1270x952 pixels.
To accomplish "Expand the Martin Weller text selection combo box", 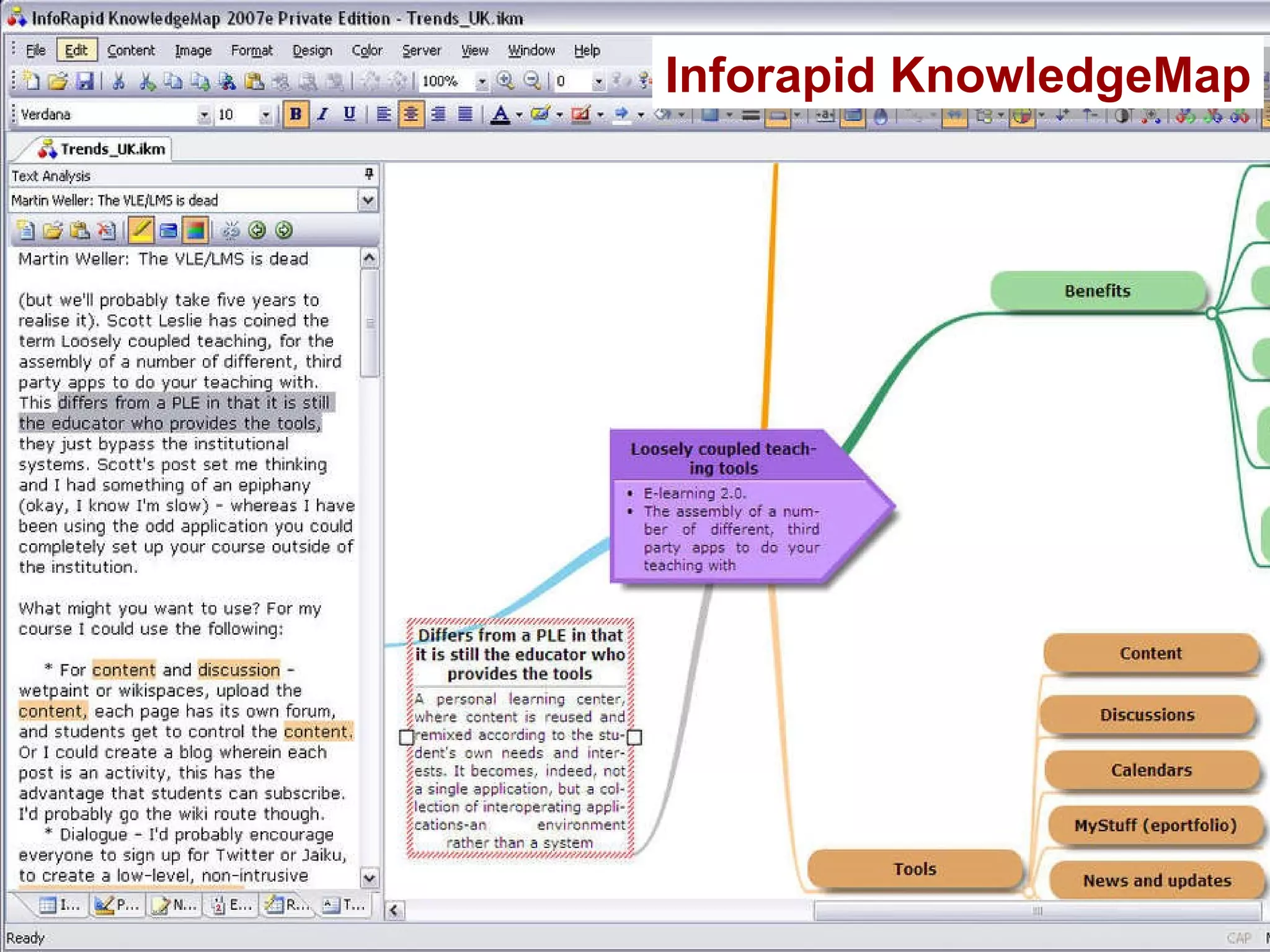I will click(x=368, y=200).
